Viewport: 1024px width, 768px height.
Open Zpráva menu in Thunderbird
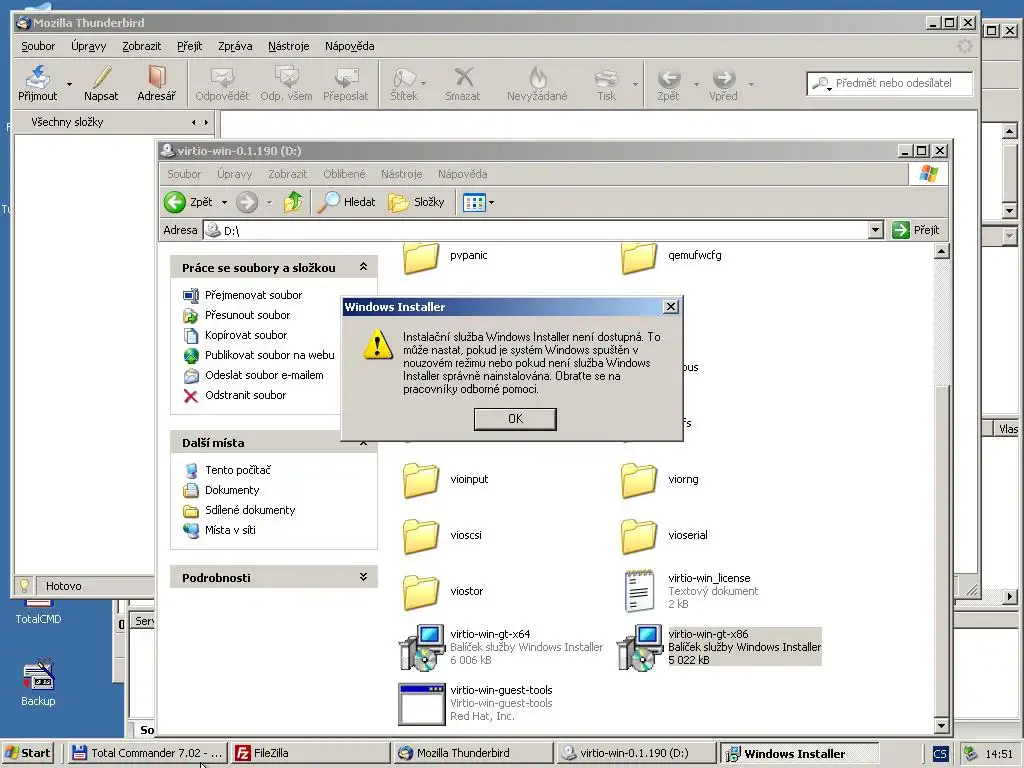click(235, 46)
